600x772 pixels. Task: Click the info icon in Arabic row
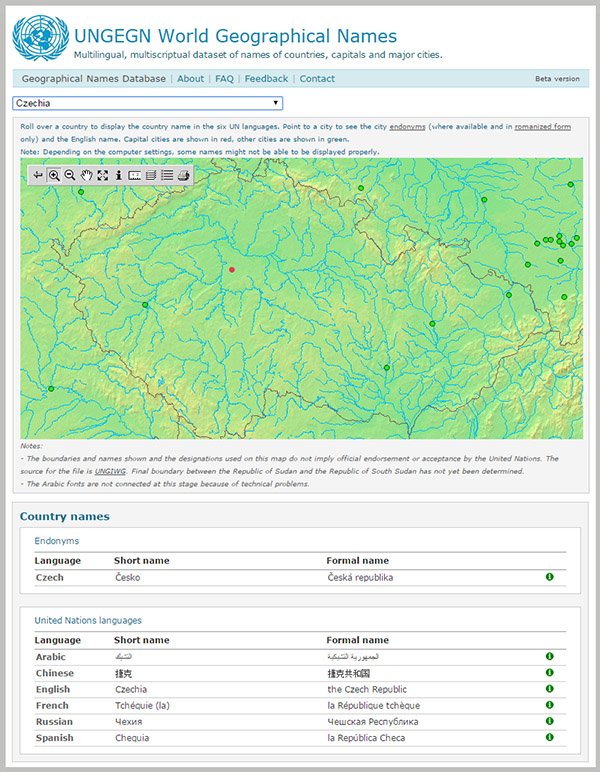549,656
